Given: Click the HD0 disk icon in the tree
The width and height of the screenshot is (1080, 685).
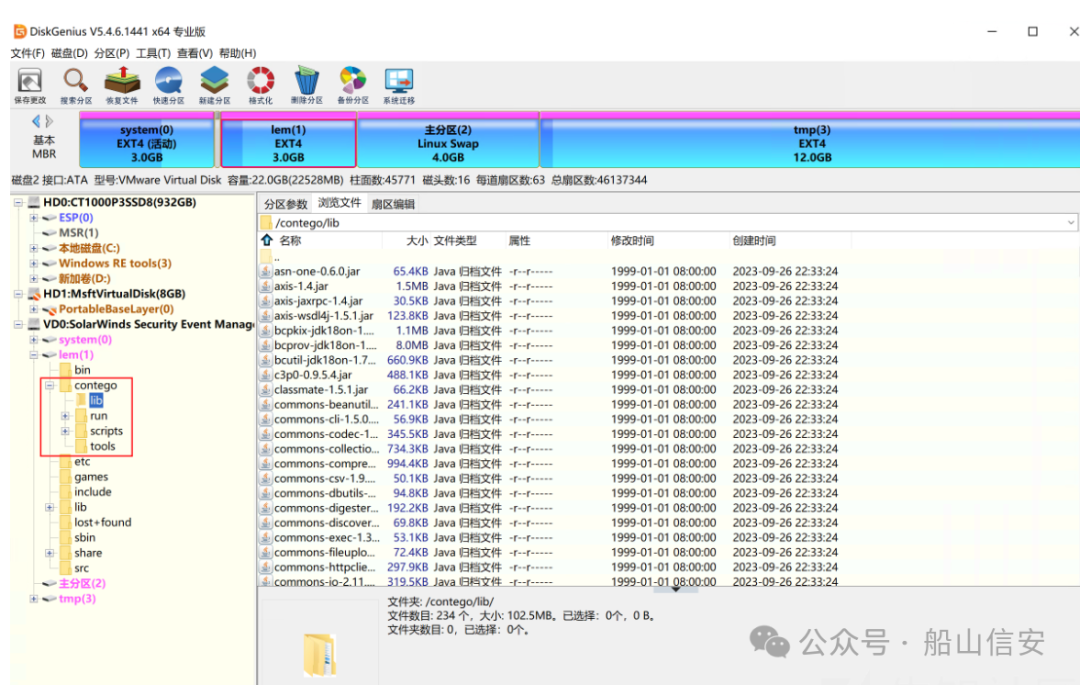Looking at the screenshot, I should coord(34,202).
